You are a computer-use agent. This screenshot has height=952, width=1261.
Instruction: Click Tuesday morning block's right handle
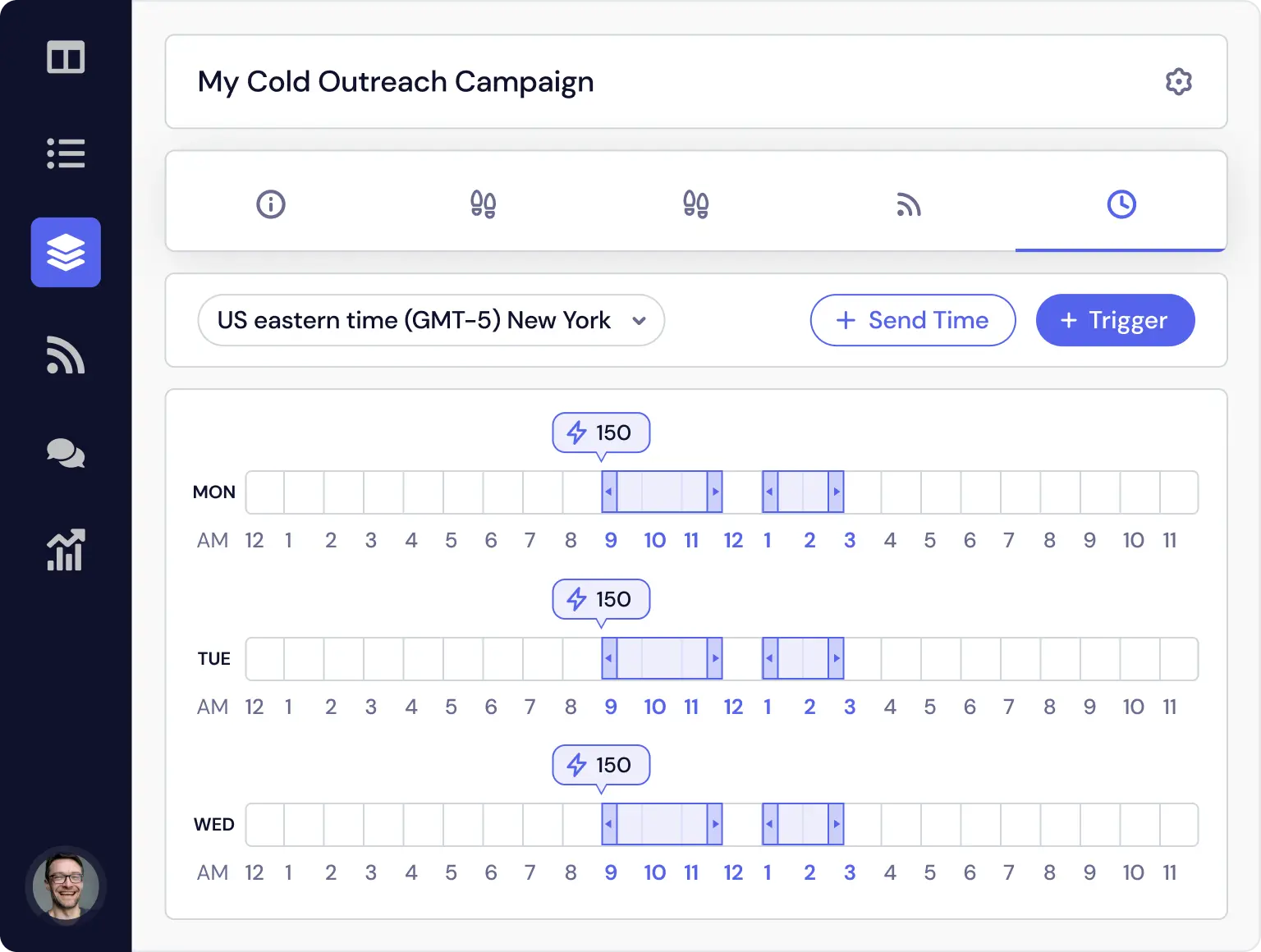[715, 658]
